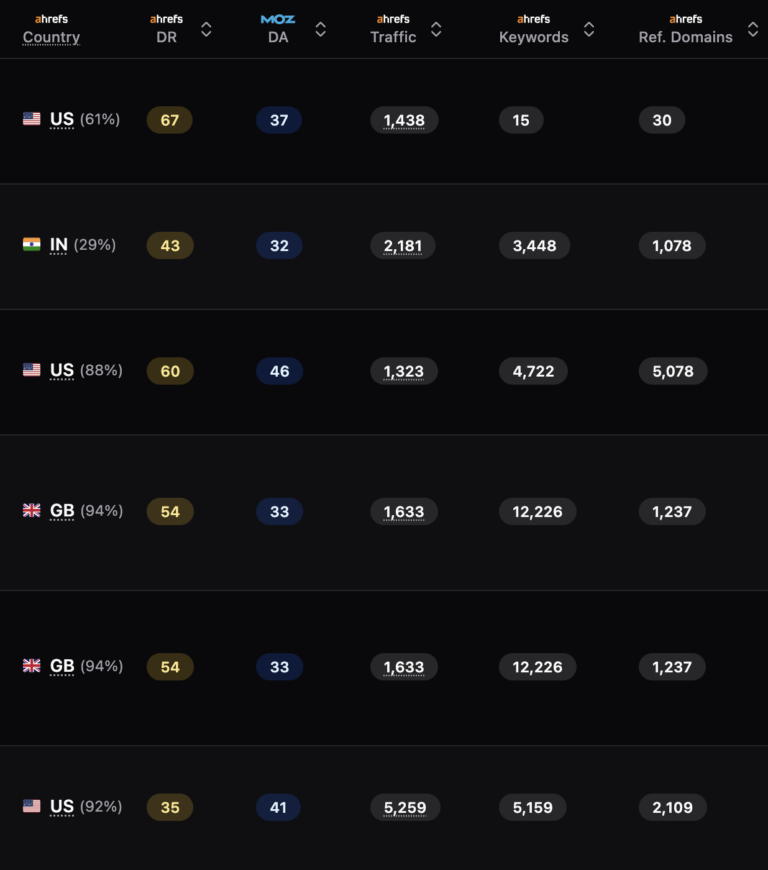Image resolution: width=768 pixels, height=870 pixels.
Task: Click the US flag in the 61% row
Action: pyautogui.click(x=32, y=119)
